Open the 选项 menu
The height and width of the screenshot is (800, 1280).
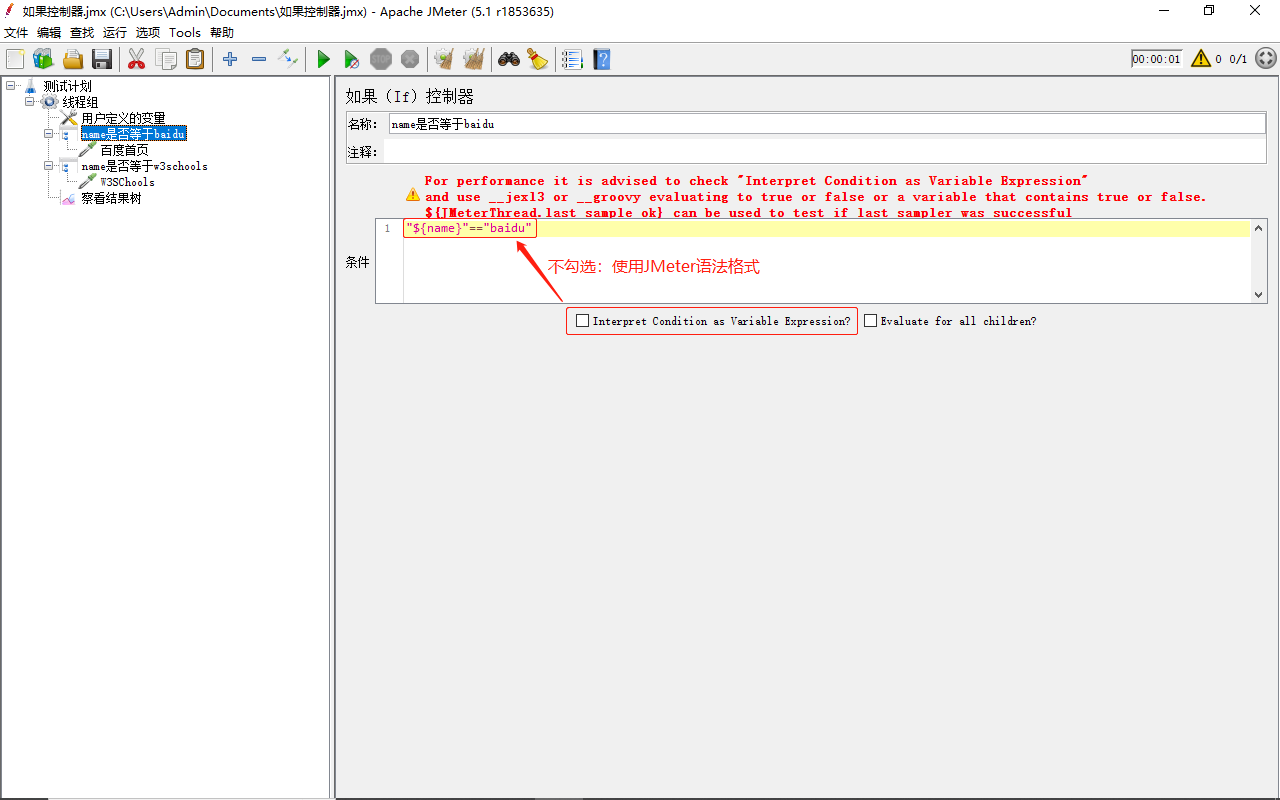click(x=148, y=33)
